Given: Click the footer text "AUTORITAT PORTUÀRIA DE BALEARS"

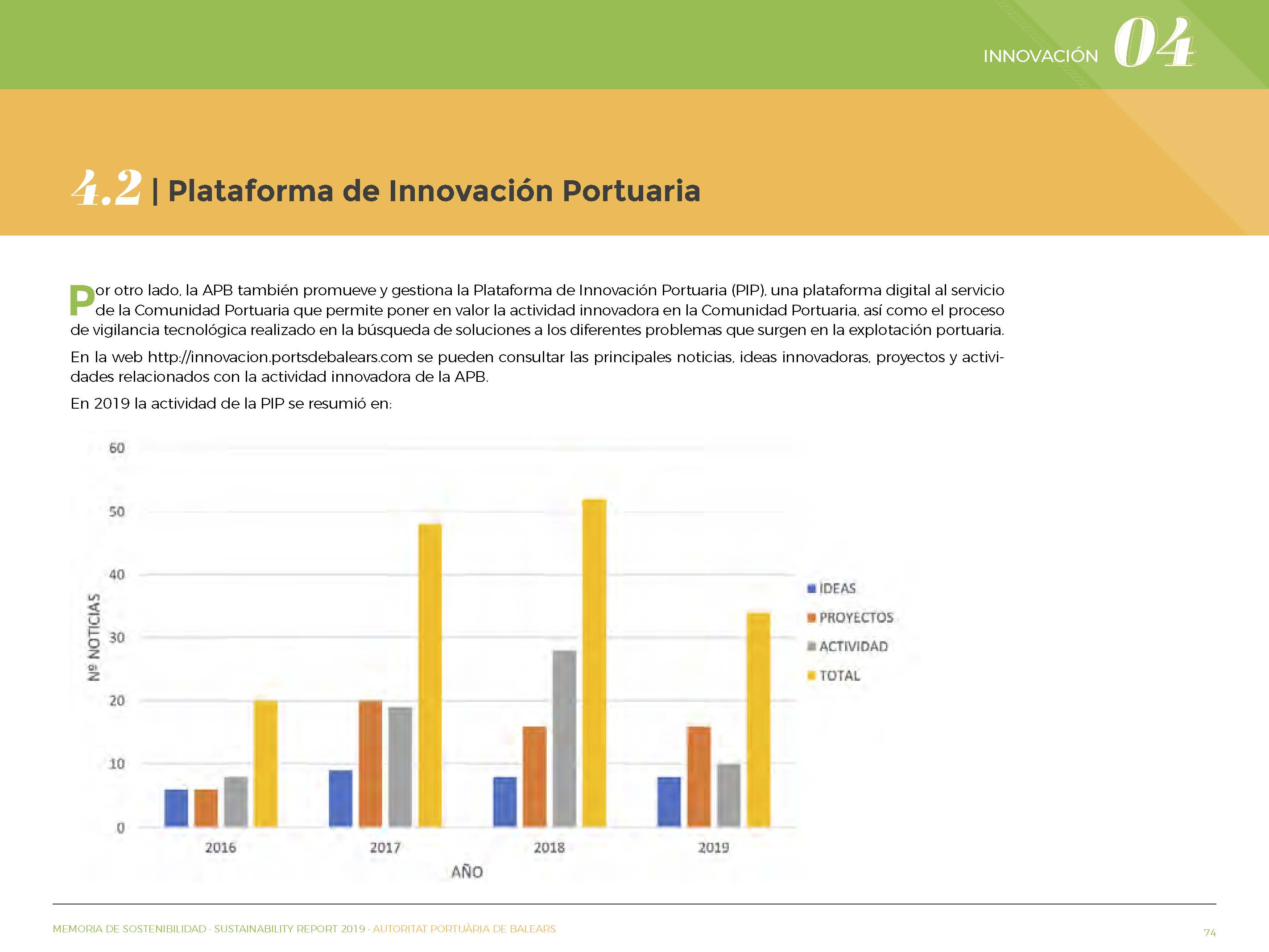Looking at the screenshot, I should point(464,928).
